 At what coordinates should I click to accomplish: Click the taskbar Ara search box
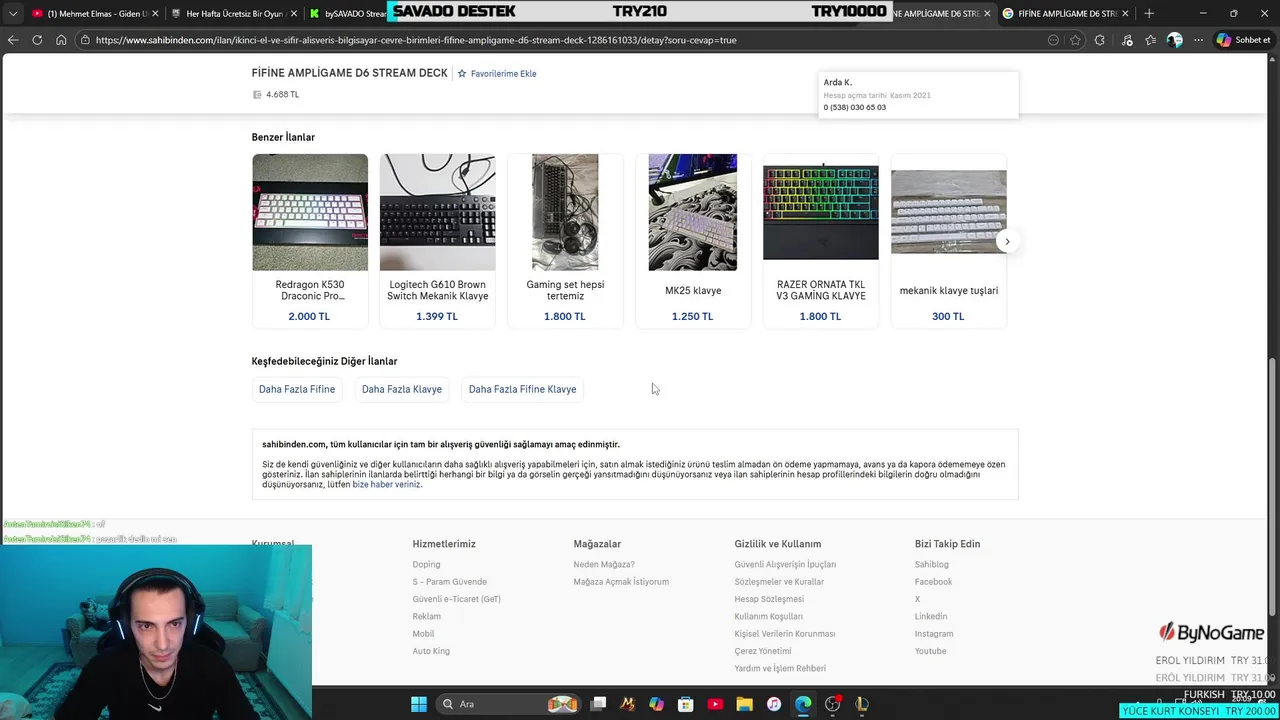pyautogui.click(x=508, y=704)
